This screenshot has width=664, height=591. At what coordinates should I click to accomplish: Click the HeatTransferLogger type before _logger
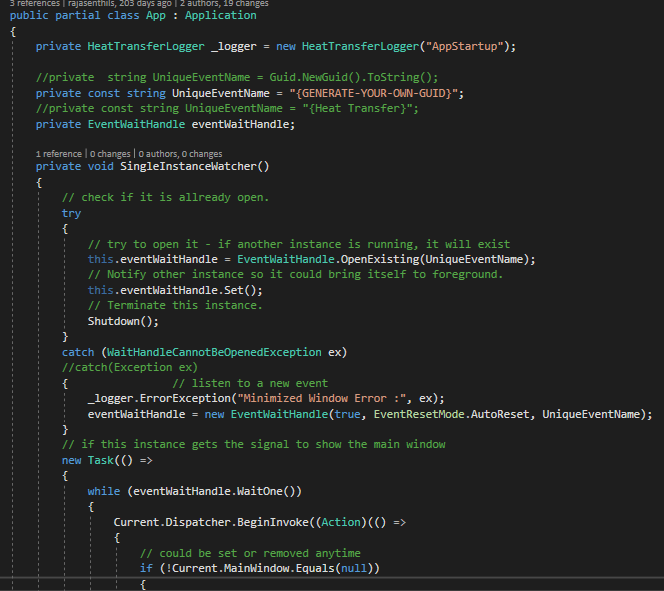point(146,47)
